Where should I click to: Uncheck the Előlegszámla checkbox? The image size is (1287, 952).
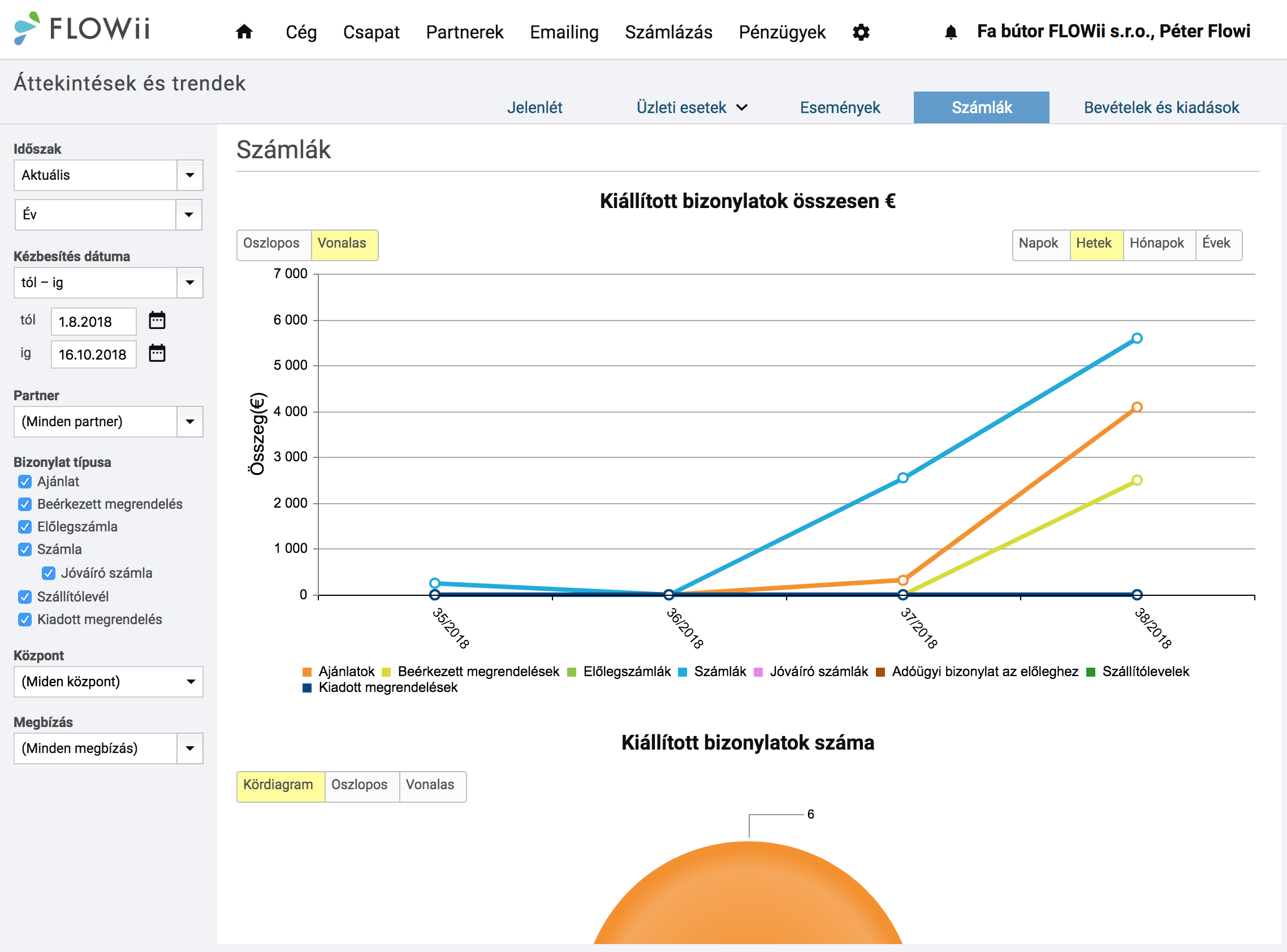25,527
